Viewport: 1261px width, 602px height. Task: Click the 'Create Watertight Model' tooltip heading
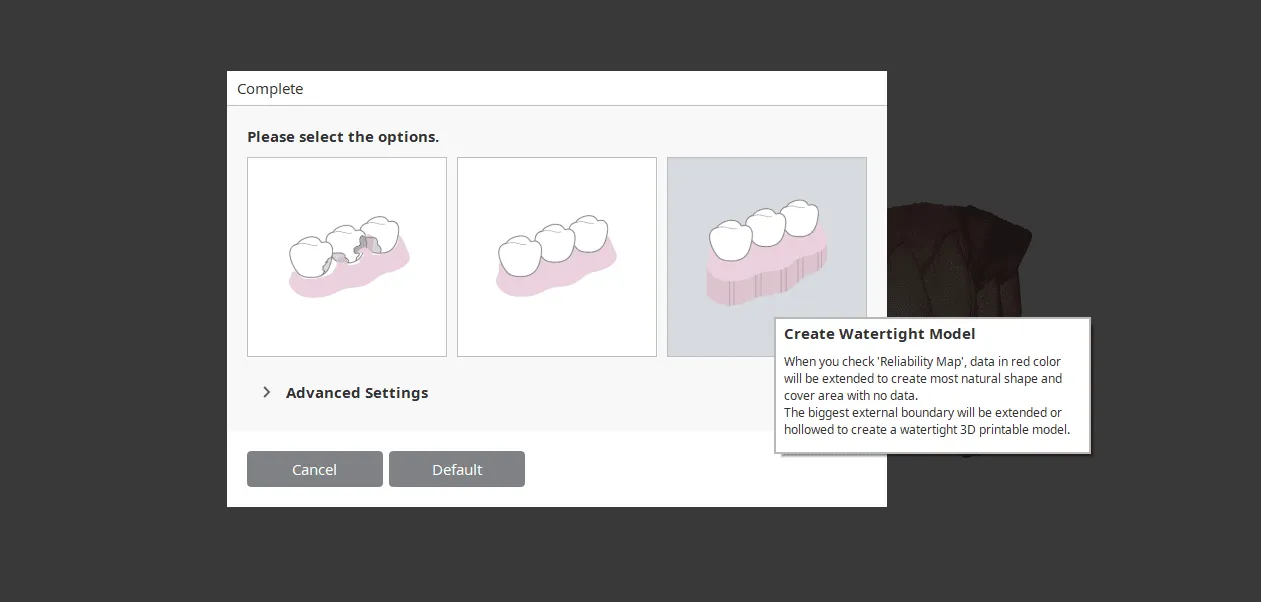pyautogui.click(x=880, y=334)
